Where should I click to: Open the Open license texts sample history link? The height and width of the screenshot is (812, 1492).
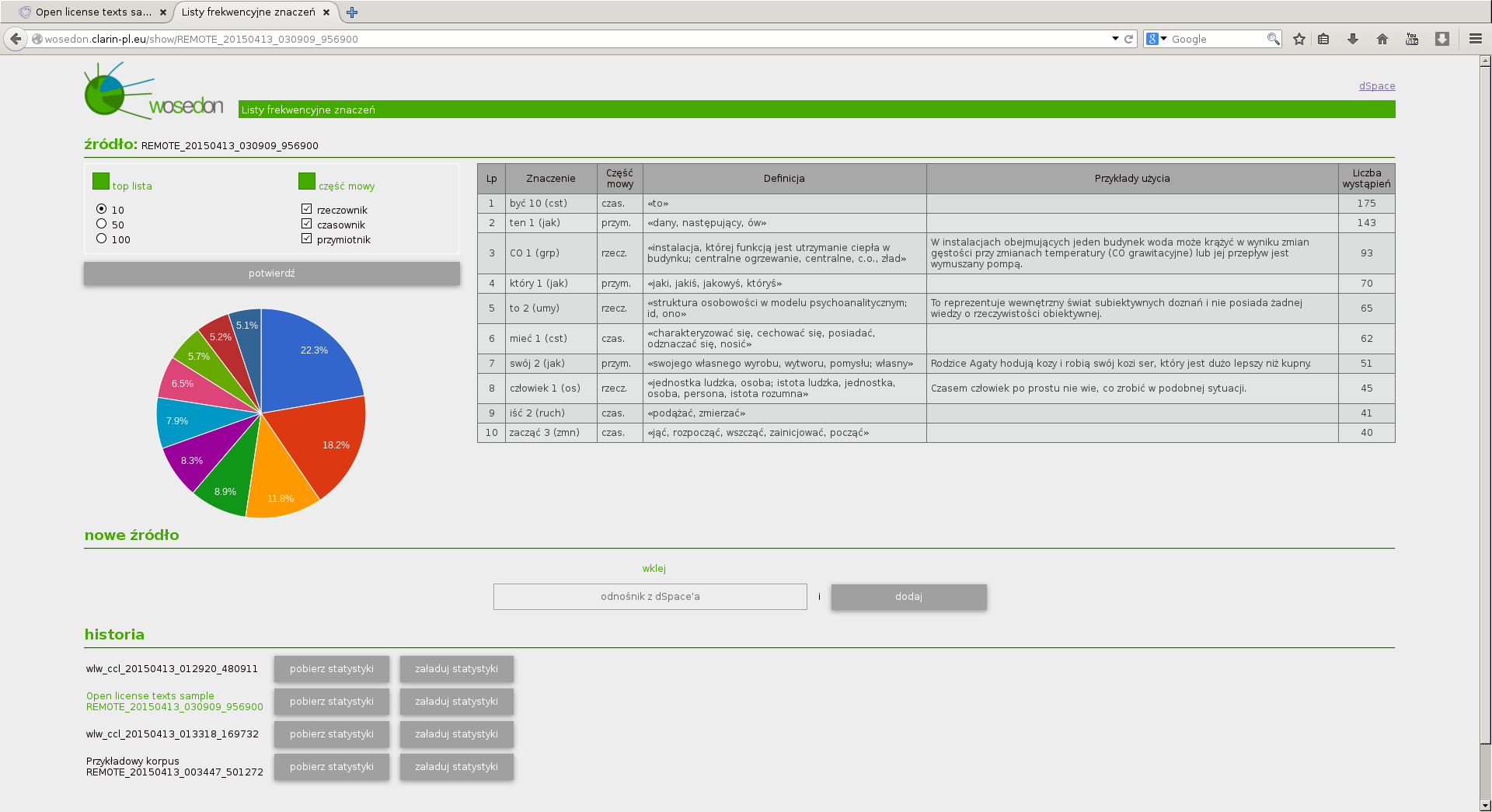coord(175,702)
